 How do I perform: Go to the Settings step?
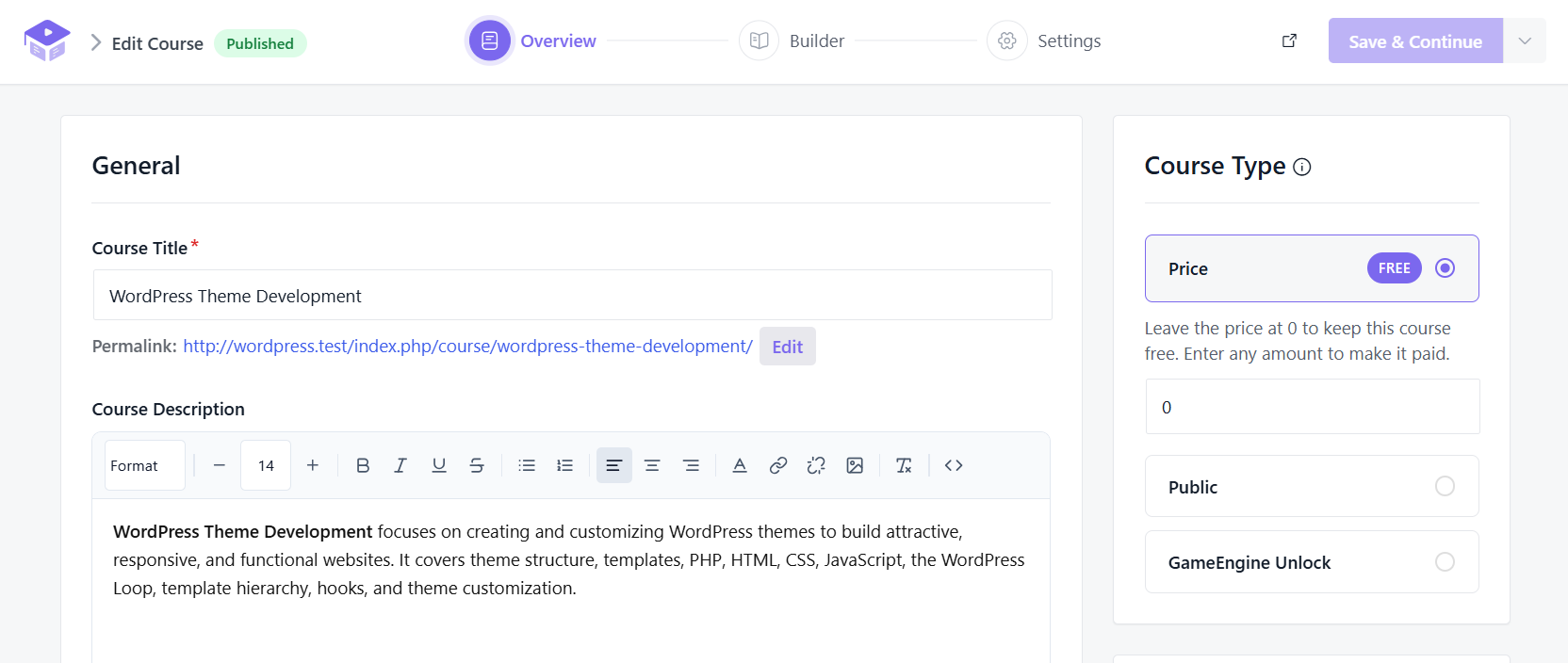point(1044,40)
